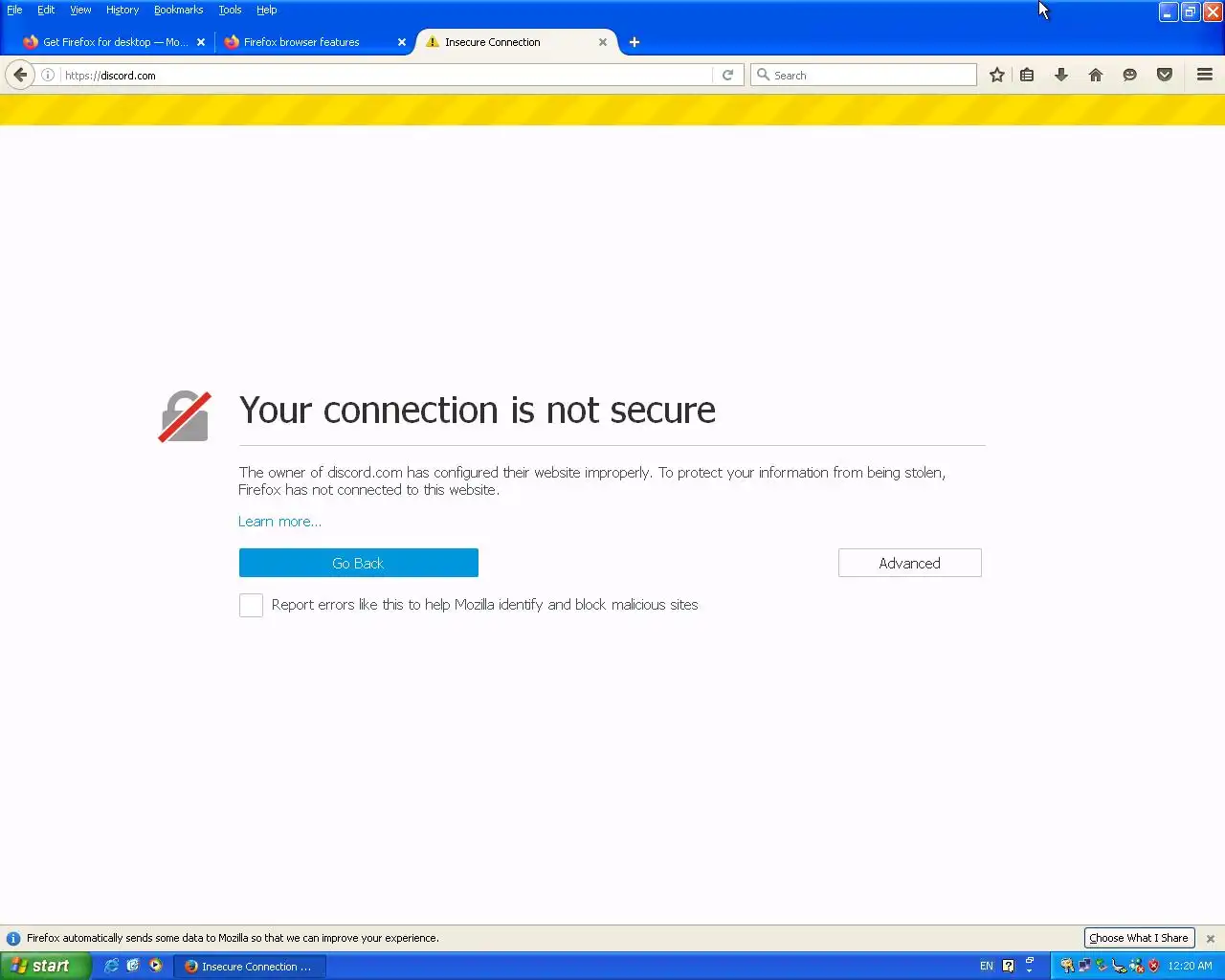Click the Windows Messenger tray icon
Viewport: 1225px width, 980px height.
click(1136, 966)
